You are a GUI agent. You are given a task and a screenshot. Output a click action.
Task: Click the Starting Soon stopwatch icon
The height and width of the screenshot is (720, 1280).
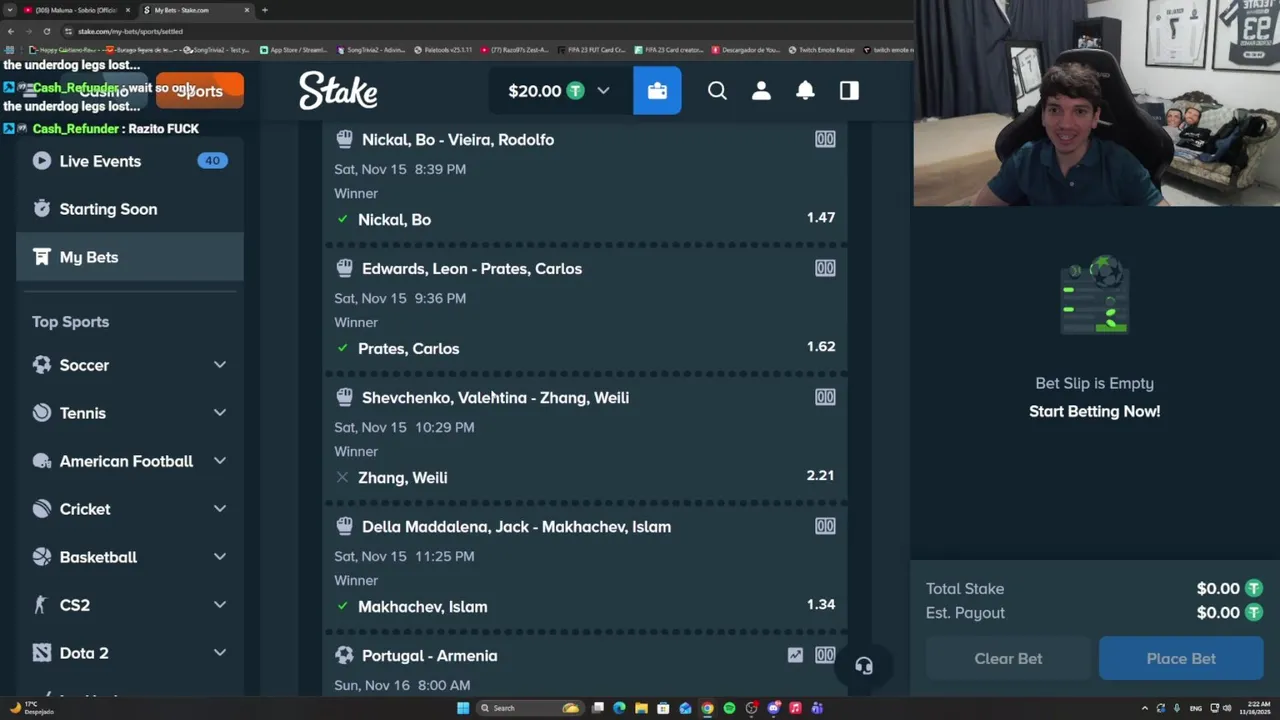tap(41, 209)
